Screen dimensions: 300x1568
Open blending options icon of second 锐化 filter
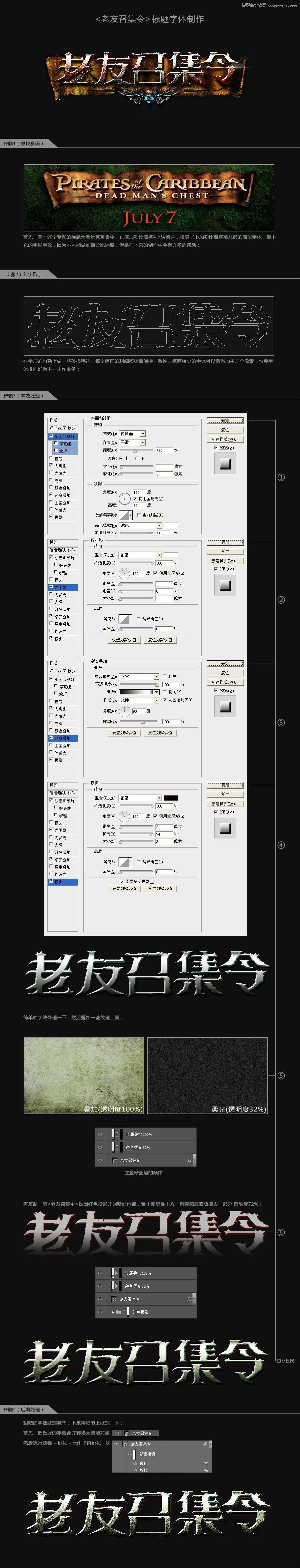coord(206,1470)
